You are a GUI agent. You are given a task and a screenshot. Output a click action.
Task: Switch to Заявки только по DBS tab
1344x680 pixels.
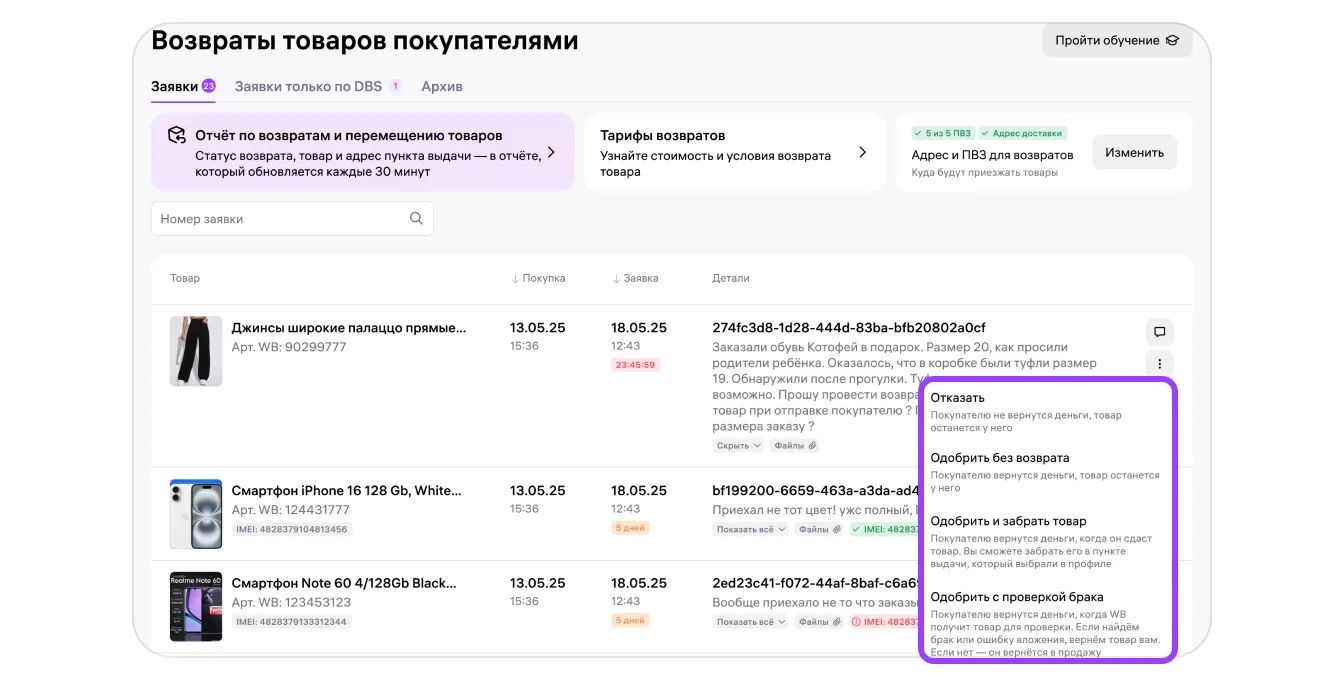[308, 87]
